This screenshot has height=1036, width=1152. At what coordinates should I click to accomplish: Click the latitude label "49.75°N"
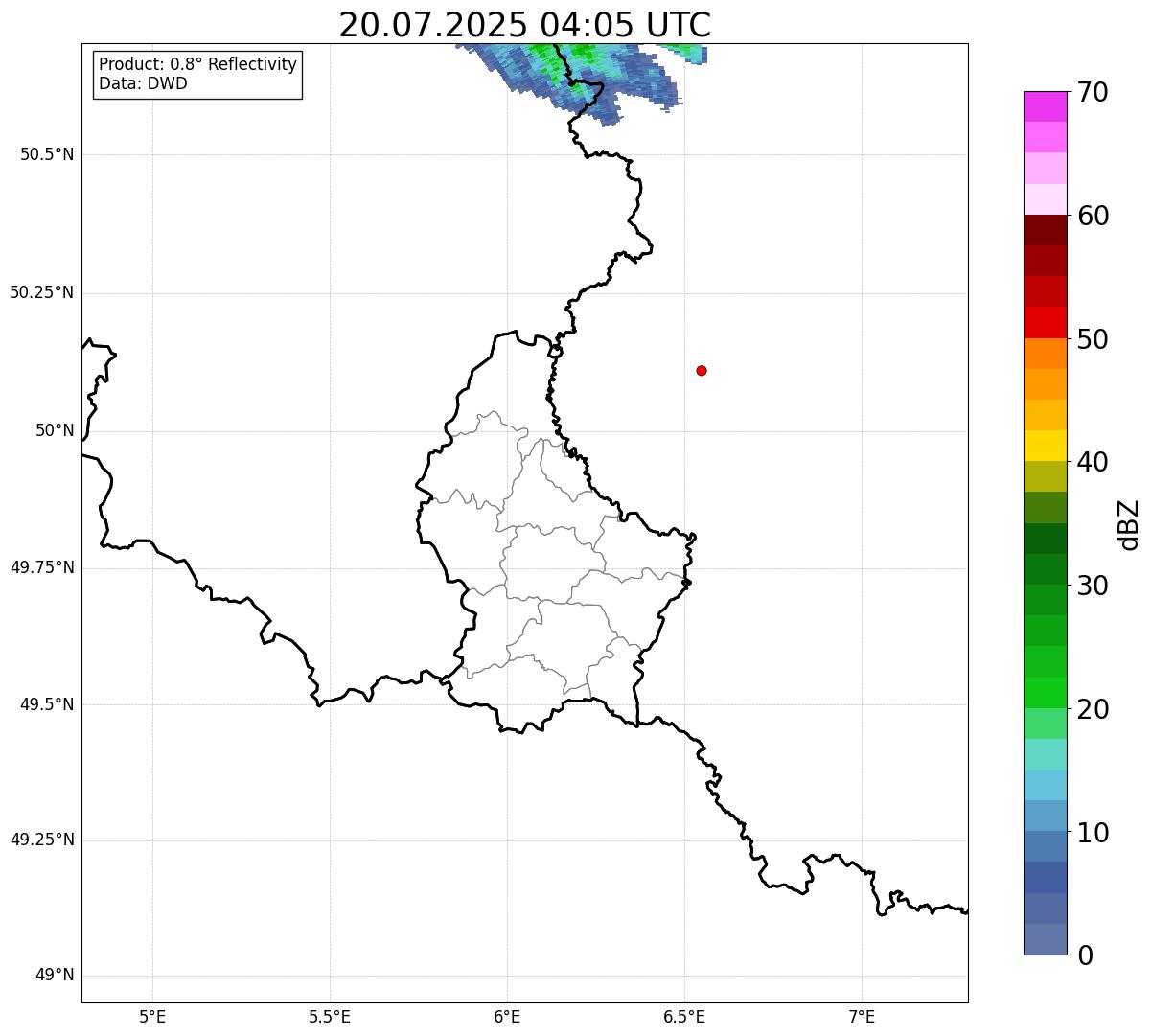tap(42, 567)
